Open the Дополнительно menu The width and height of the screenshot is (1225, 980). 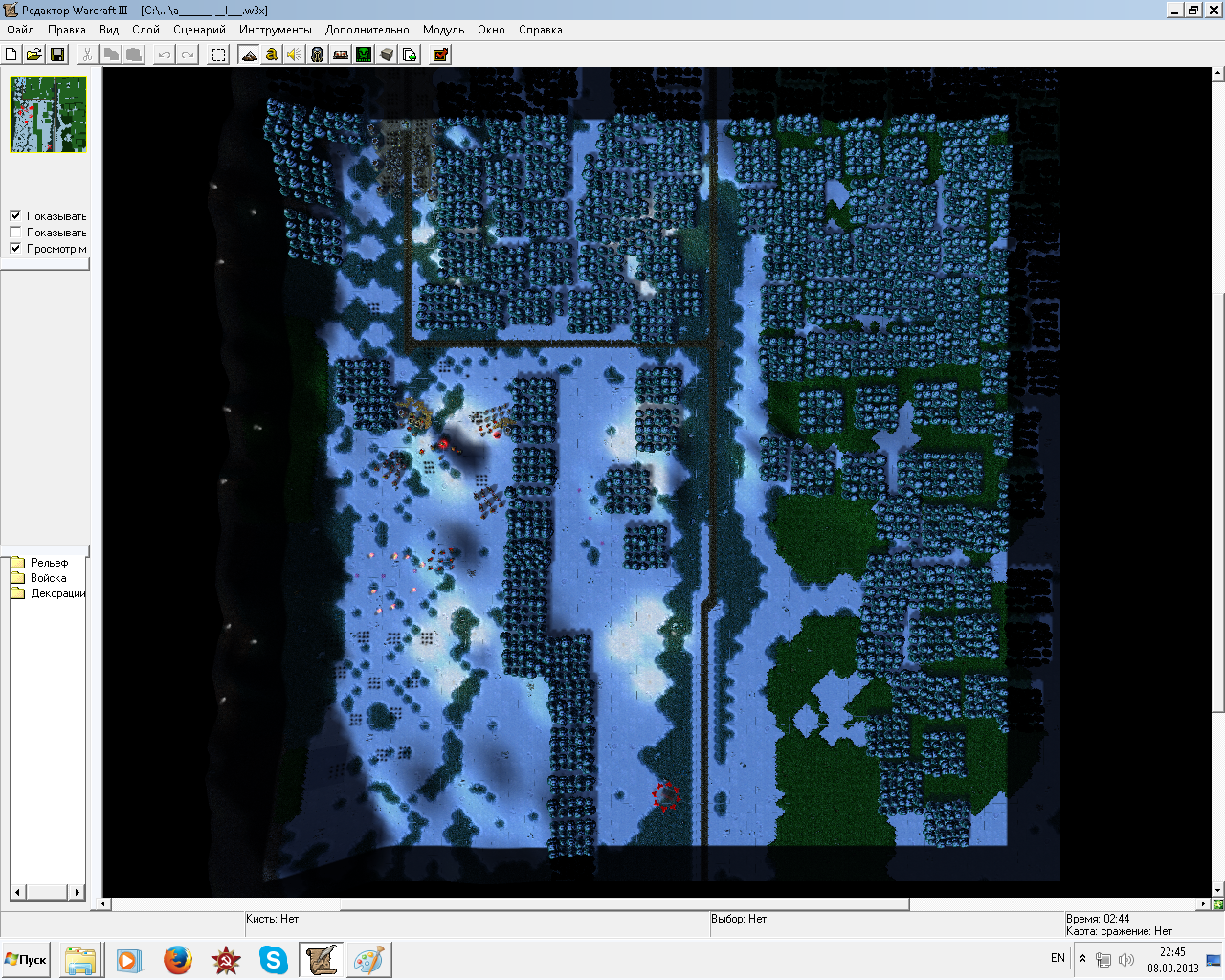click(367, 30)
